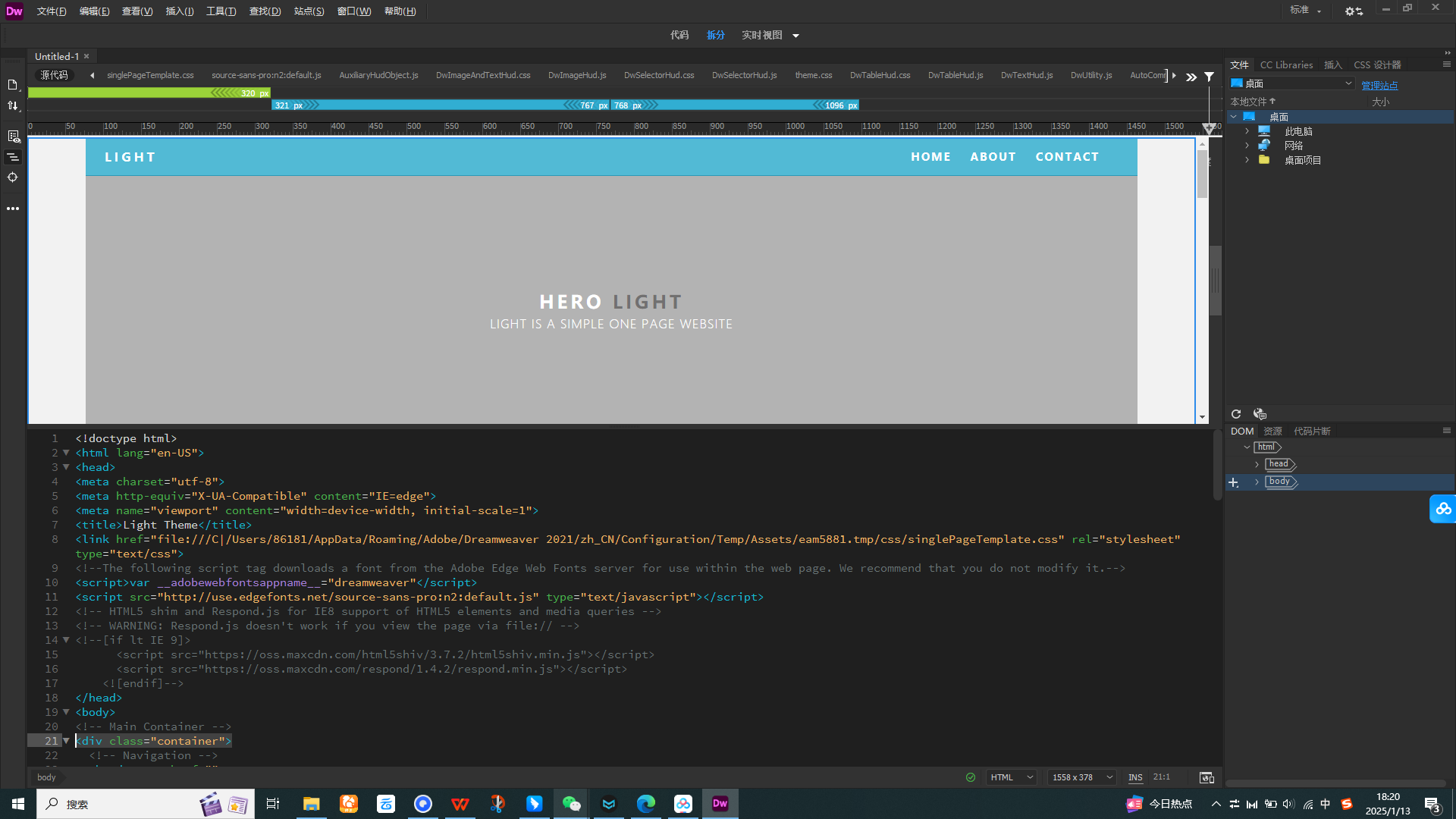Toggle the INS insert mode indicator
The height and width of the screenshot is (819, 1456).
[x=1135, y=777]
